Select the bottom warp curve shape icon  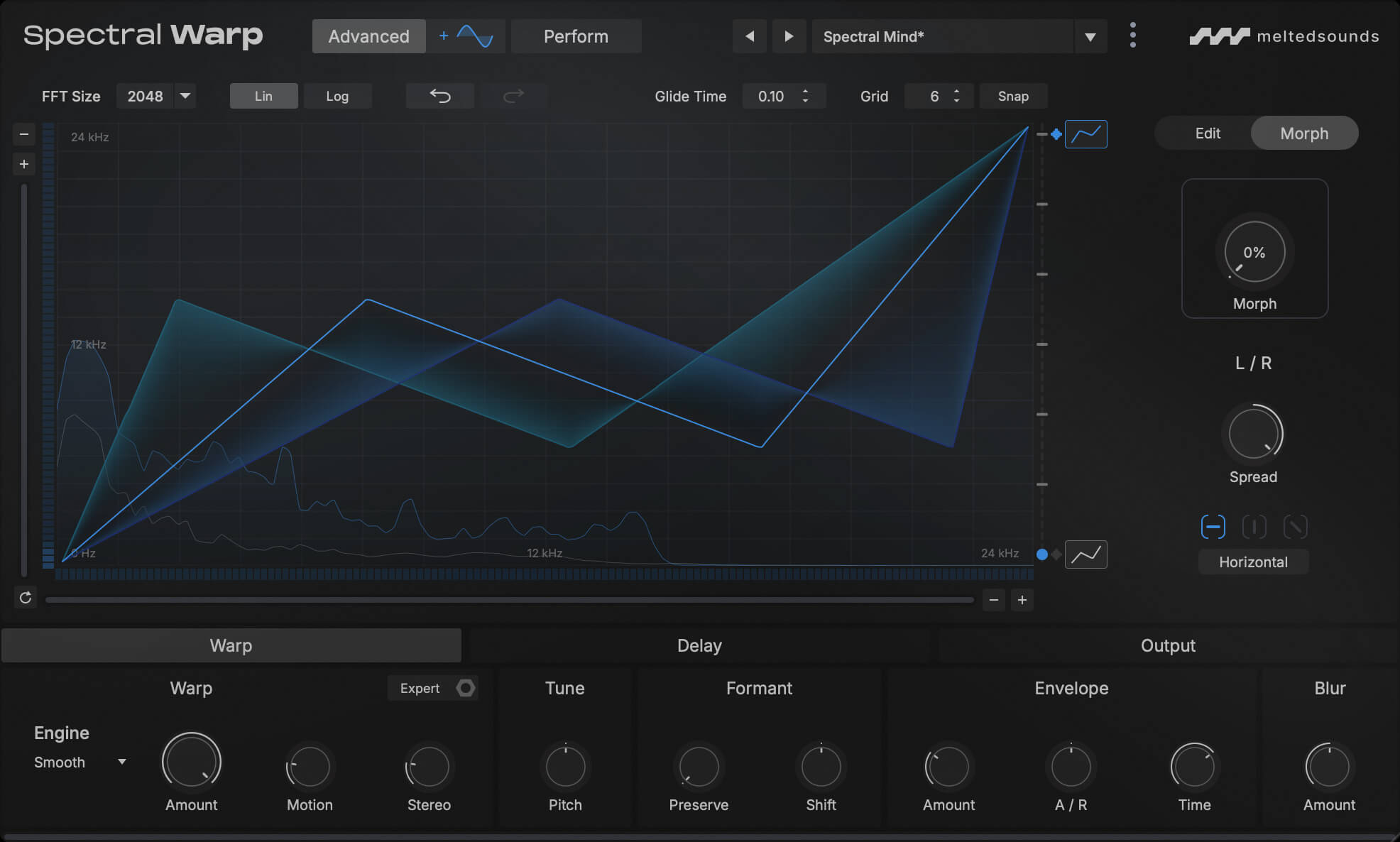click(1086, 554)
